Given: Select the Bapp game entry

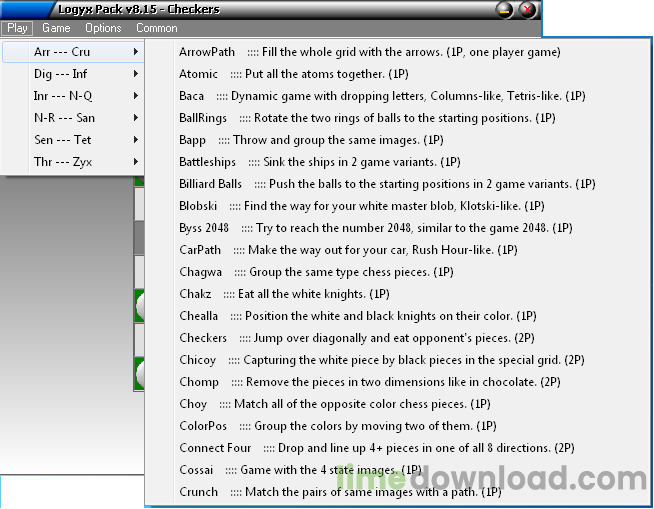Looking at the screenshot, I should [398, 140].
